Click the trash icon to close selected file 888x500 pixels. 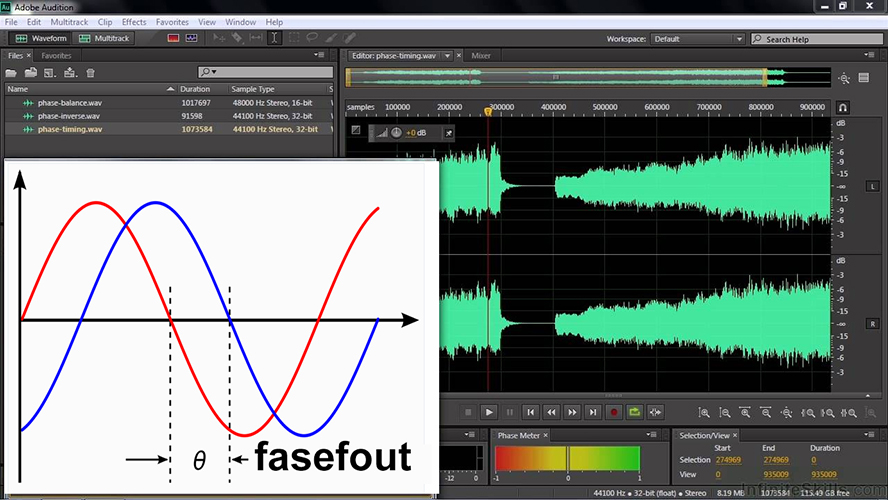tap(91, 72)
